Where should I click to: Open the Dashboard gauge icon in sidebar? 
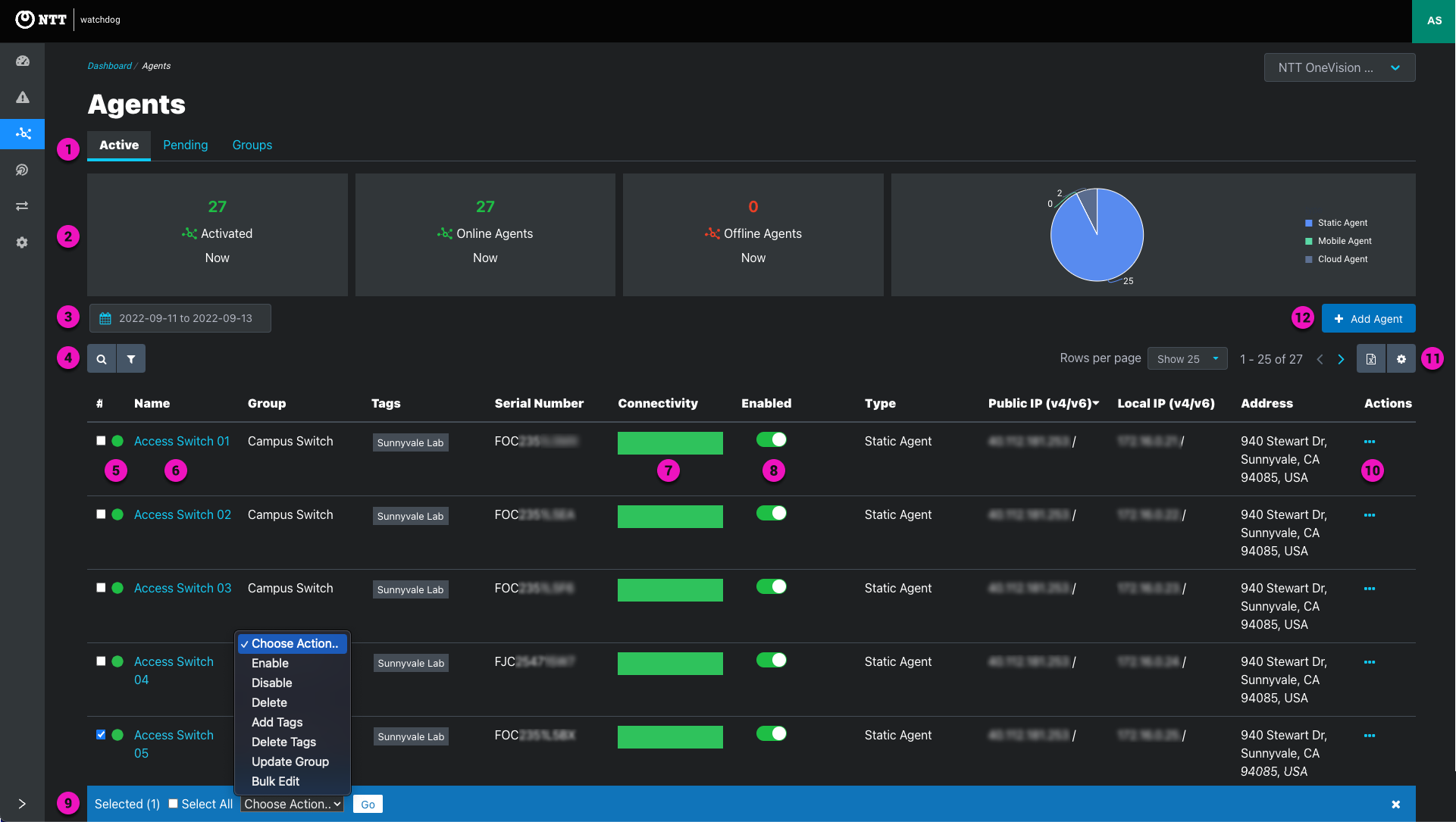point(23,61)
